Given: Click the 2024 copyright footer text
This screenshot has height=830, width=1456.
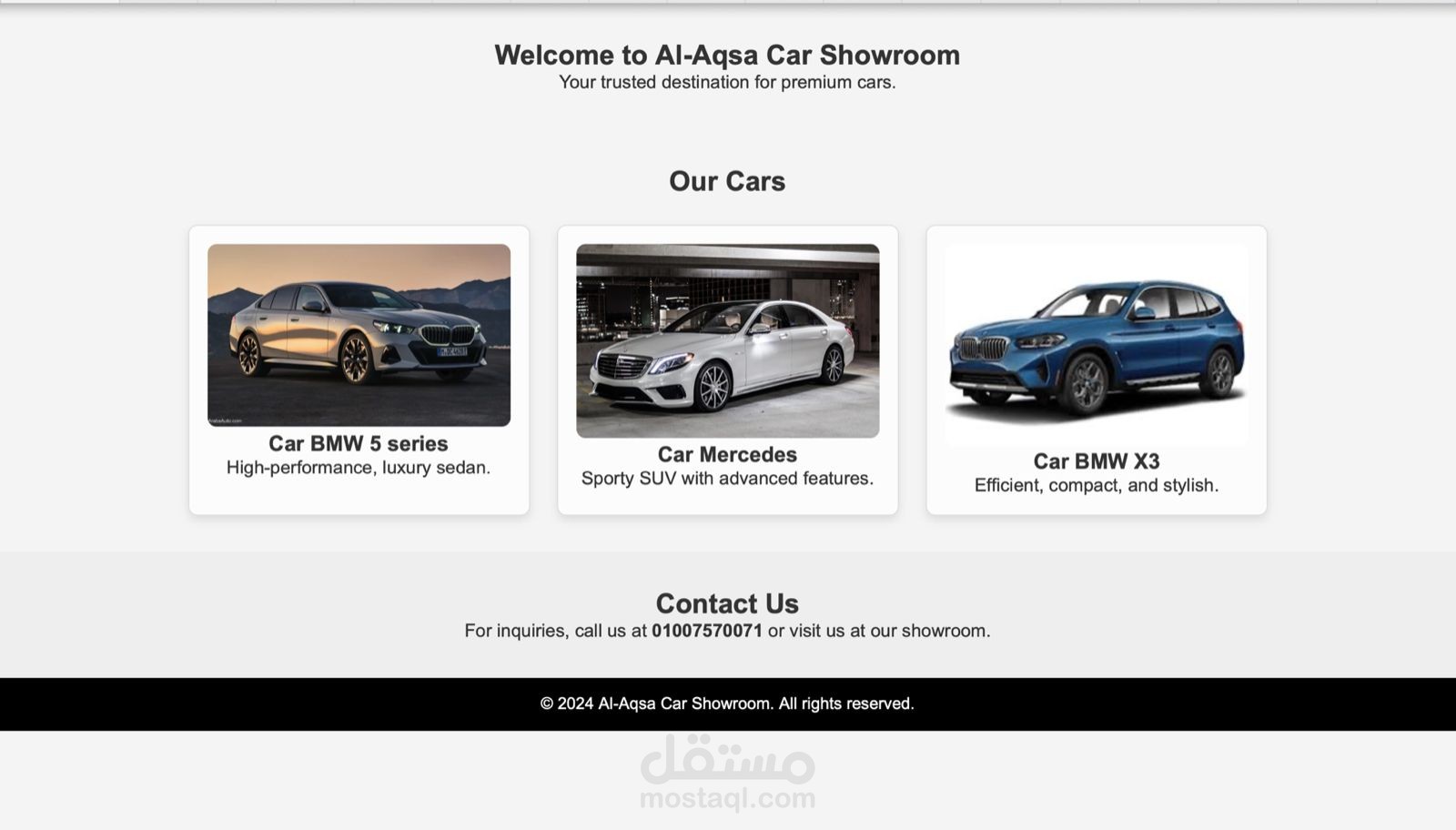Looking at the screenshot, I should click(x=727, y=703).
